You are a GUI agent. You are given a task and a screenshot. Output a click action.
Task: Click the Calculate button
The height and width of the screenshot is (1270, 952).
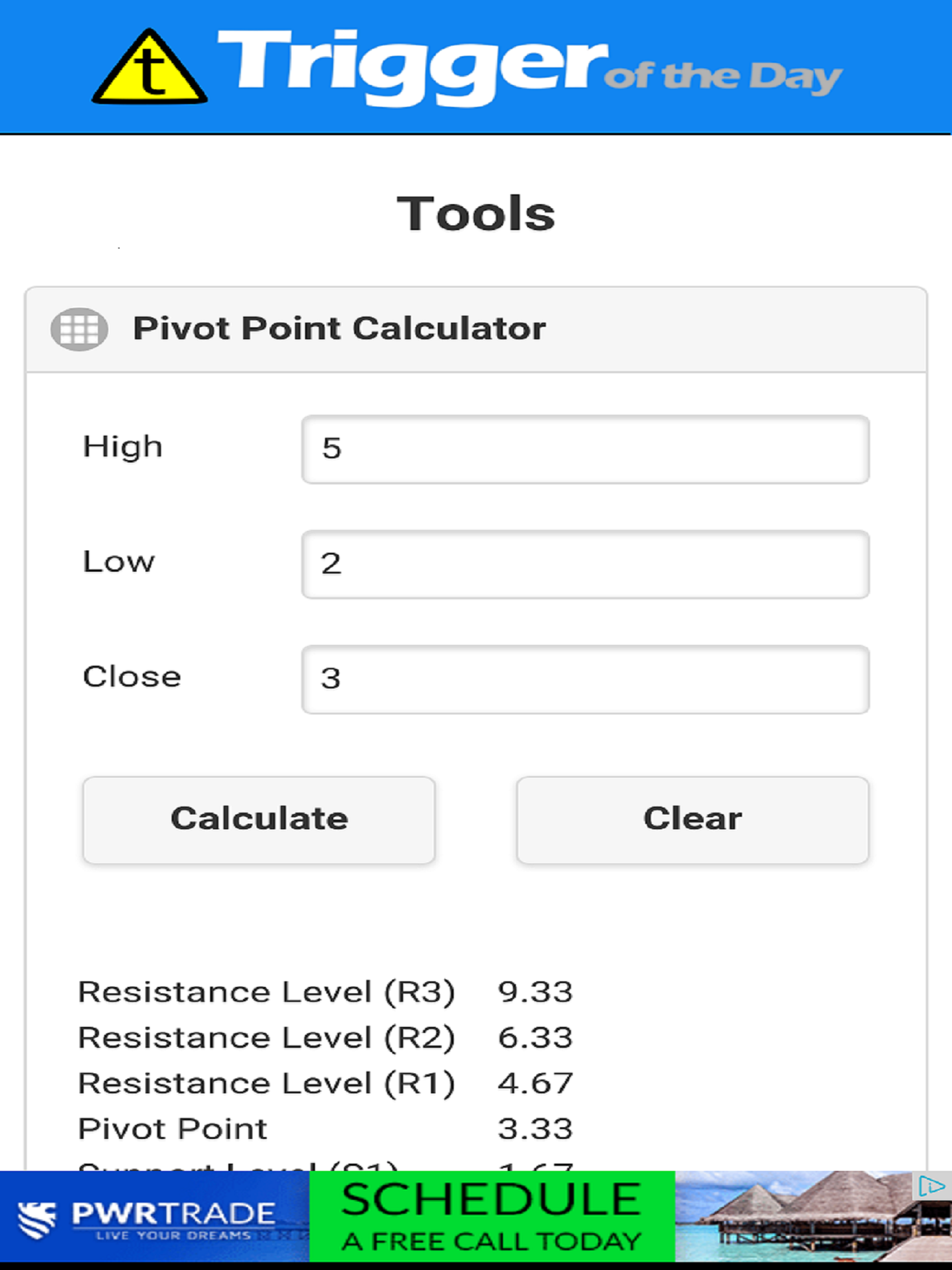(x=259, y=820)
